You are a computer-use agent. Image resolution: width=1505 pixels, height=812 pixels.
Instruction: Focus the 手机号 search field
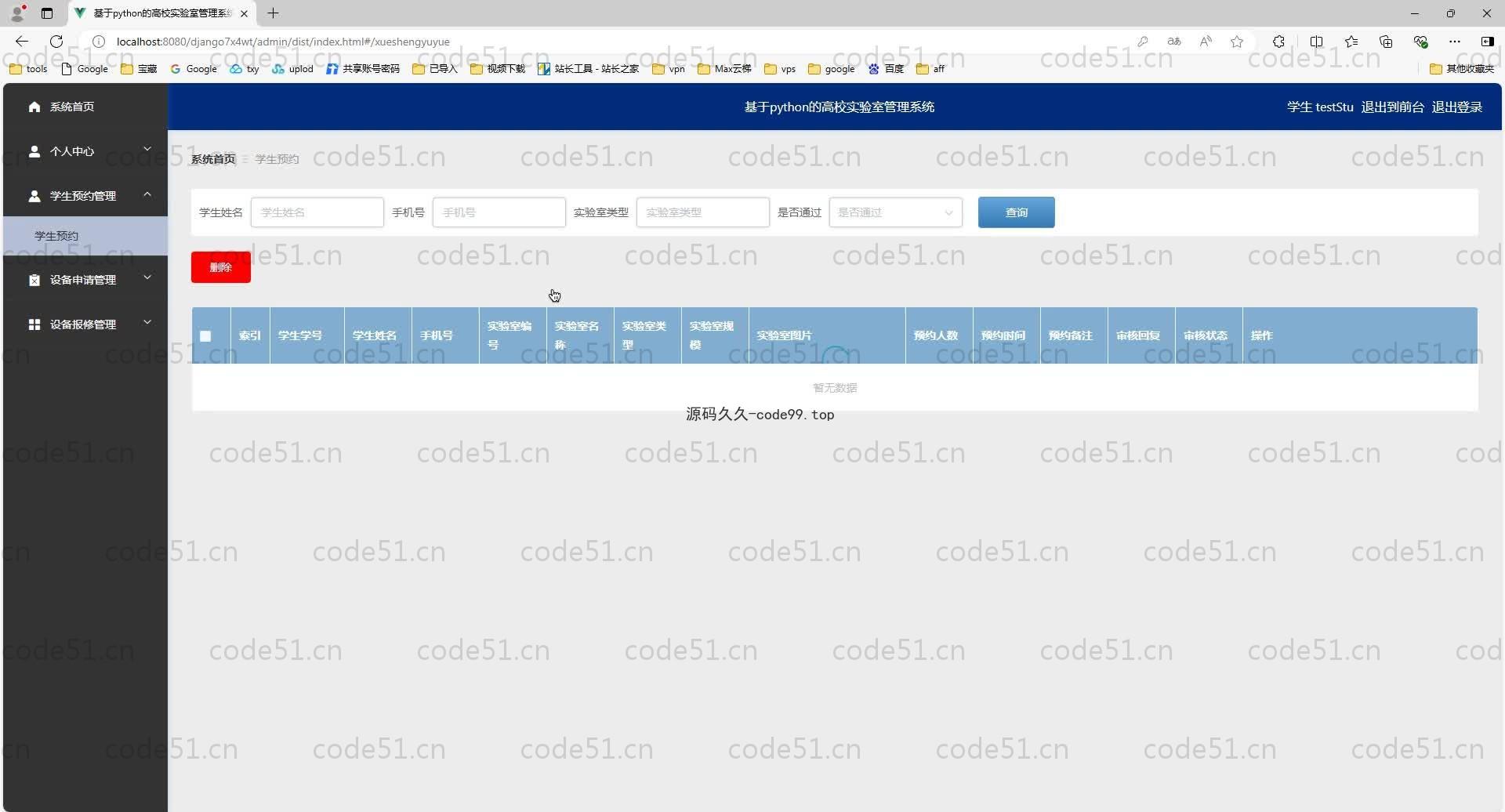[499, 212]
